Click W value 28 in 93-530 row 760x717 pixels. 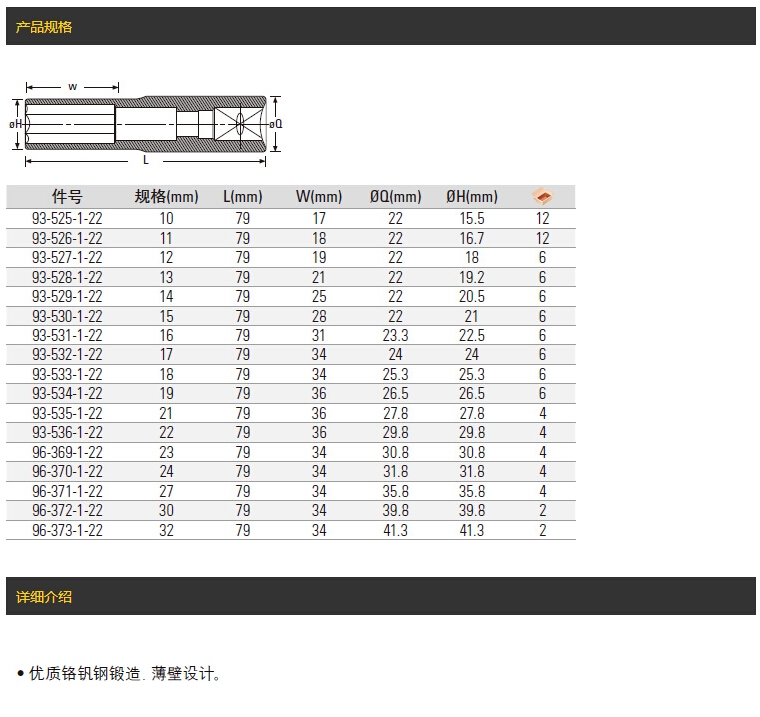319,316
